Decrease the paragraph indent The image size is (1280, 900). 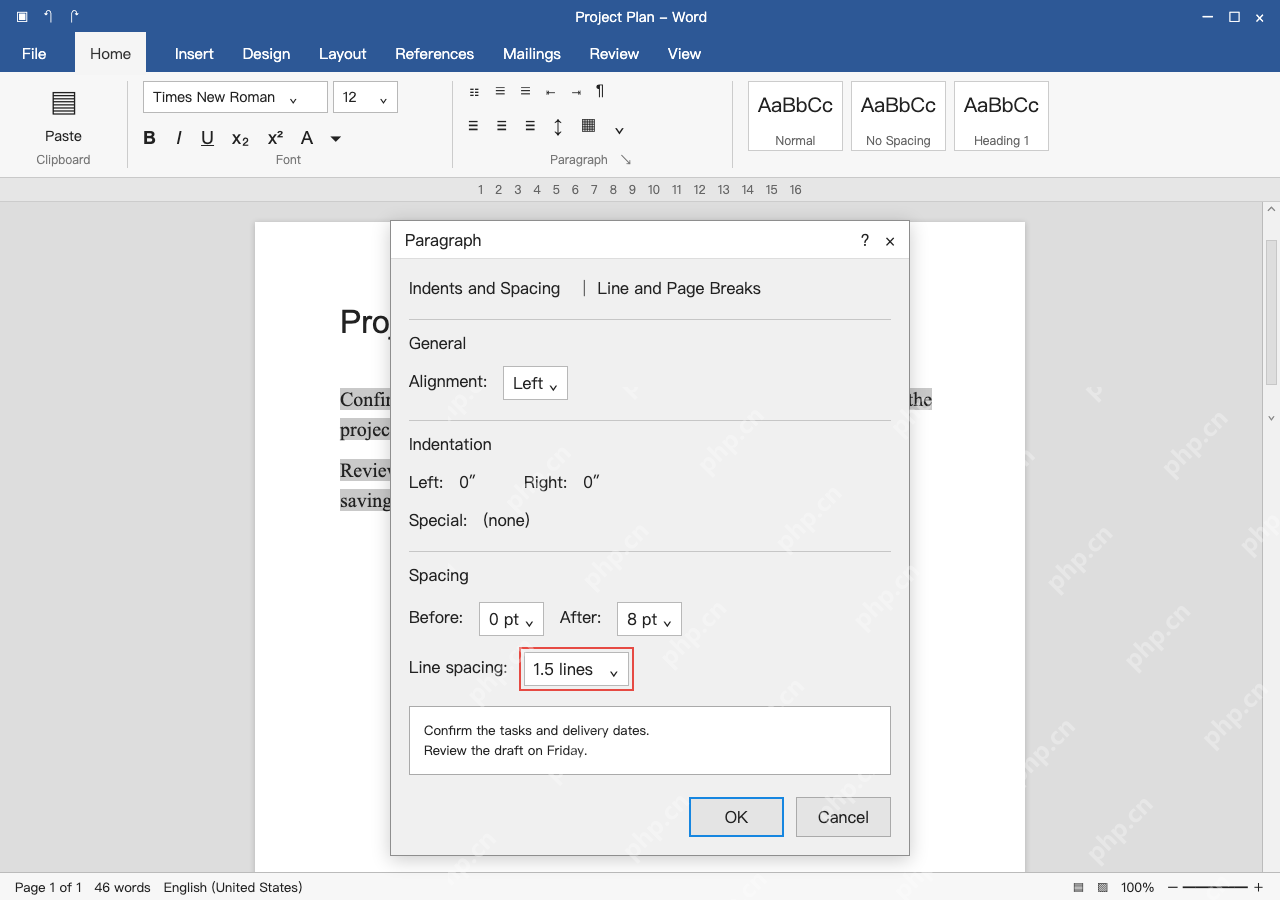[x=550, y=92]
